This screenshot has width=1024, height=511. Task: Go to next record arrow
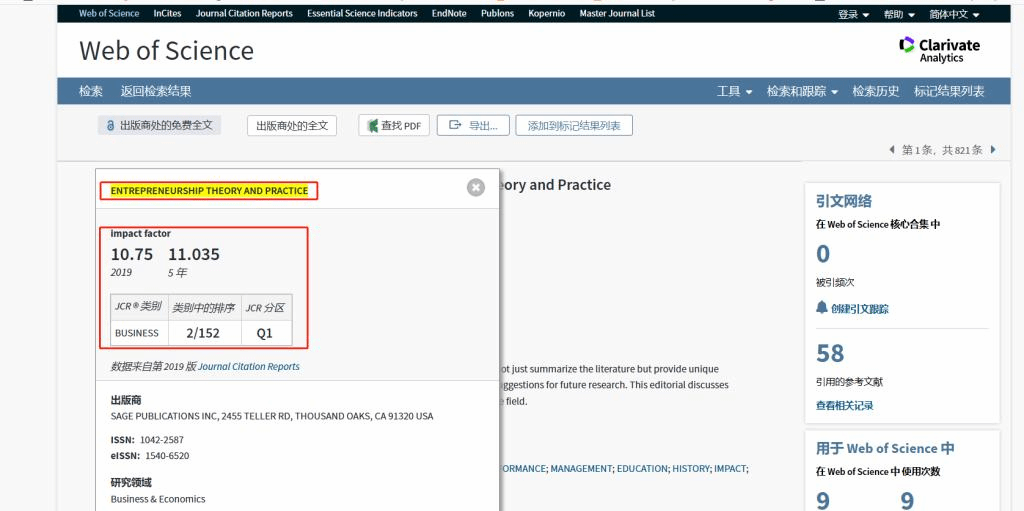tap(993, 150)
